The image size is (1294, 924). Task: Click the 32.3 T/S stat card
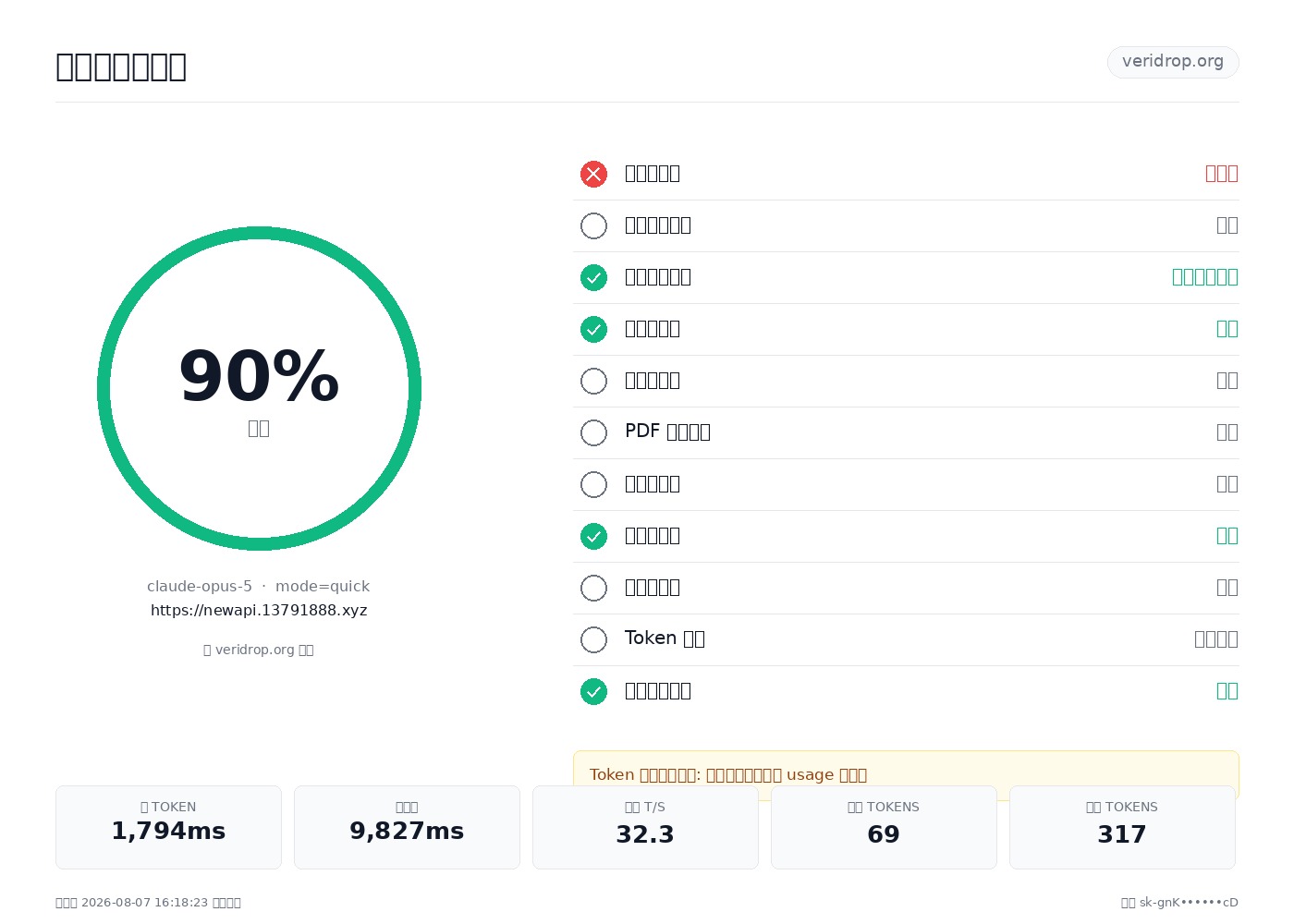pyautogui.click(x=645, y=827)
